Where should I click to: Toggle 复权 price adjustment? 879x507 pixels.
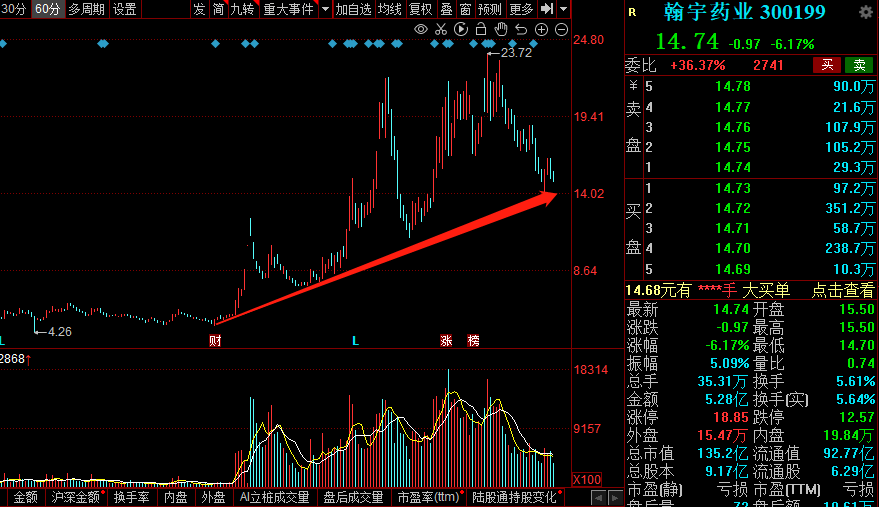(x=420, y=9)
